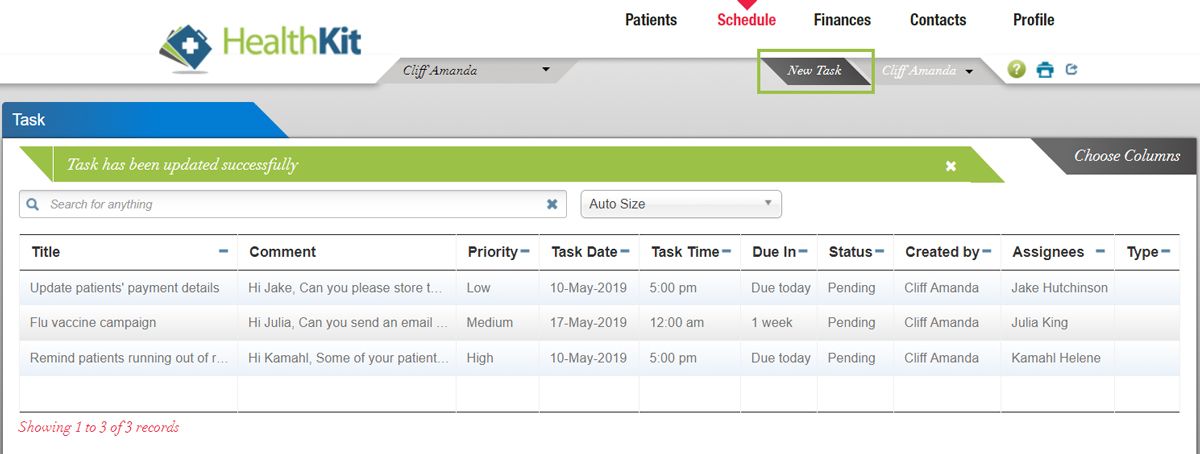Open the Patients menu
Image resolution: width=1200 pixels, height=454 pixels.
coord(651,20)
